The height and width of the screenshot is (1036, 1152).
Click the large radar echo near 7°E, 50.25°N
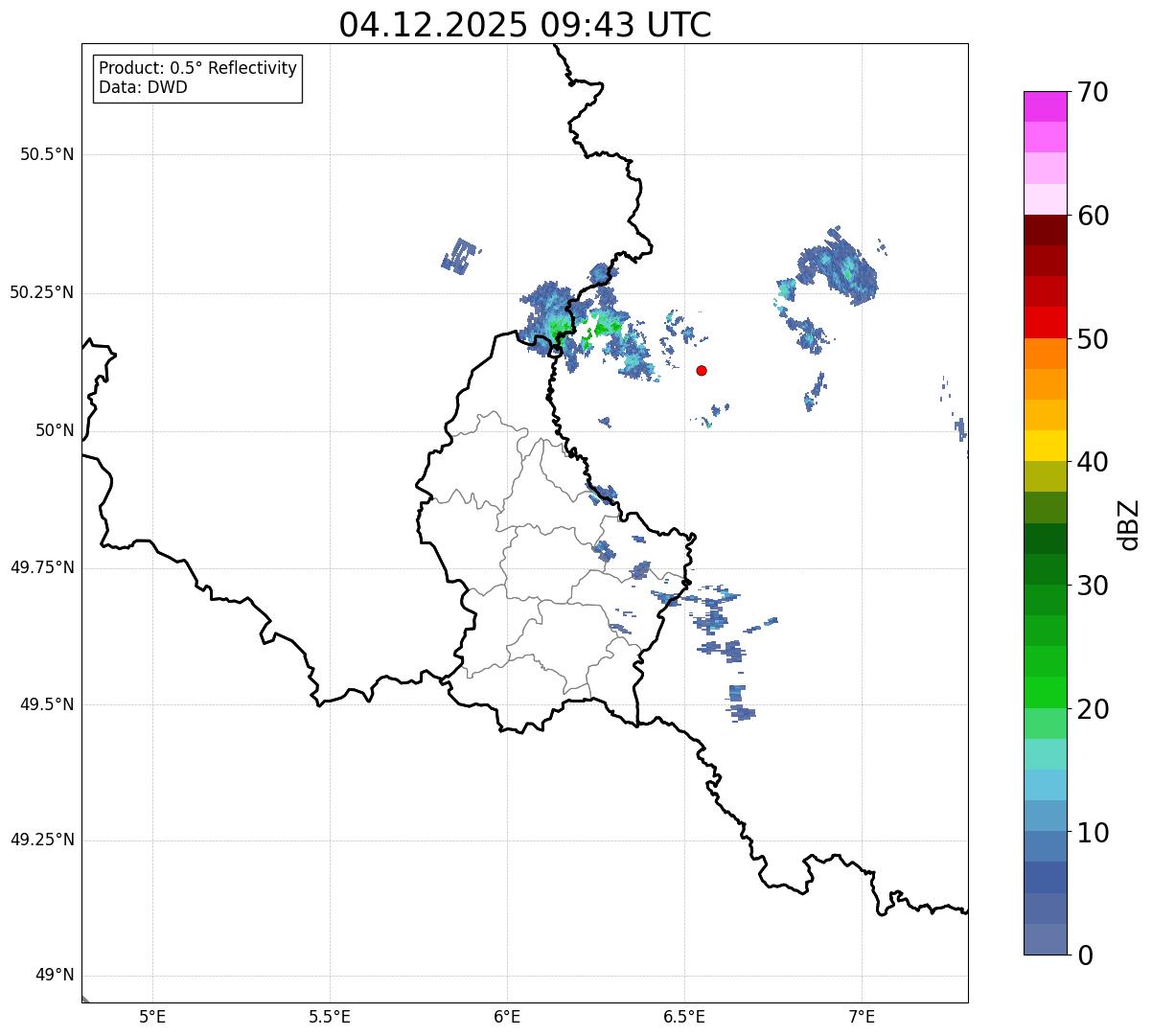tap(838, 265)
